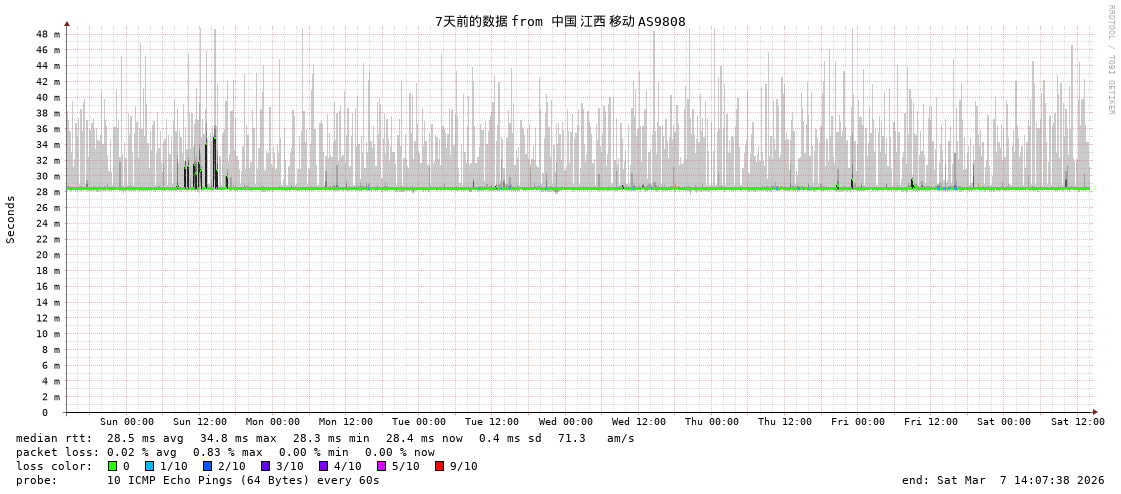
Task: Click the Sat 12:00 time axis label
Action: click(x=1077, y=422)
